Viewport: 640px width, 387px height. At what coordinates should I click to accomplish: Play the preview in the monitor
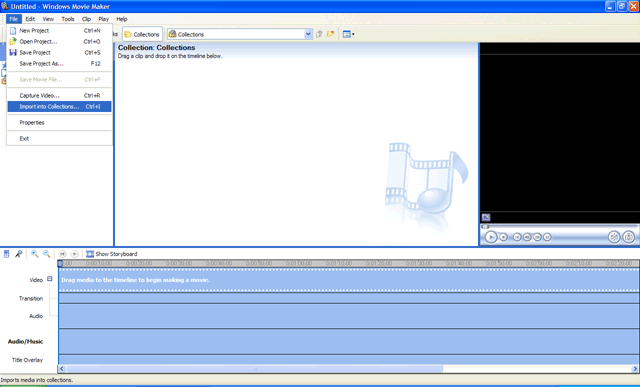coord(491,237)
